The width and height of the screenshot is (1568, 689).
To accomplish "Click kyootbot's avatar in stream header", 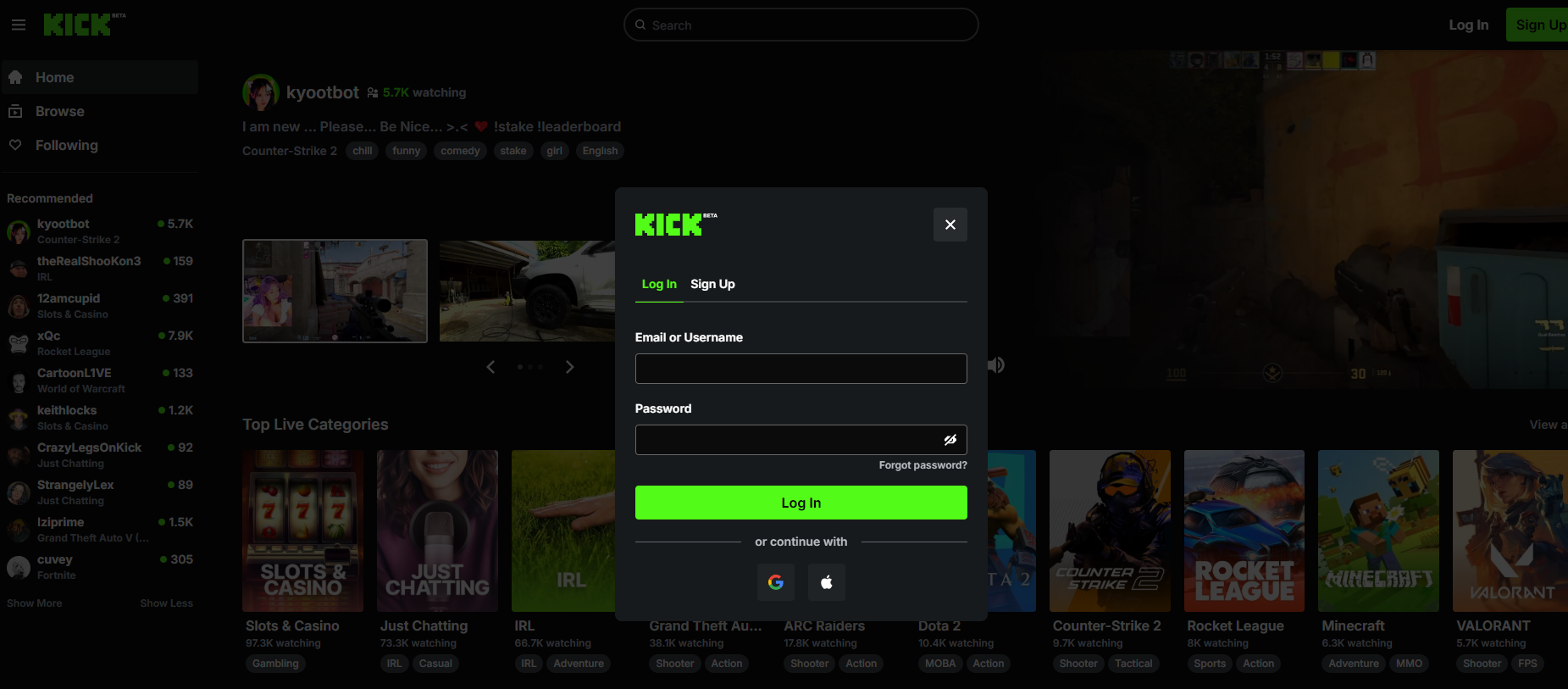I will coord(261,92).
